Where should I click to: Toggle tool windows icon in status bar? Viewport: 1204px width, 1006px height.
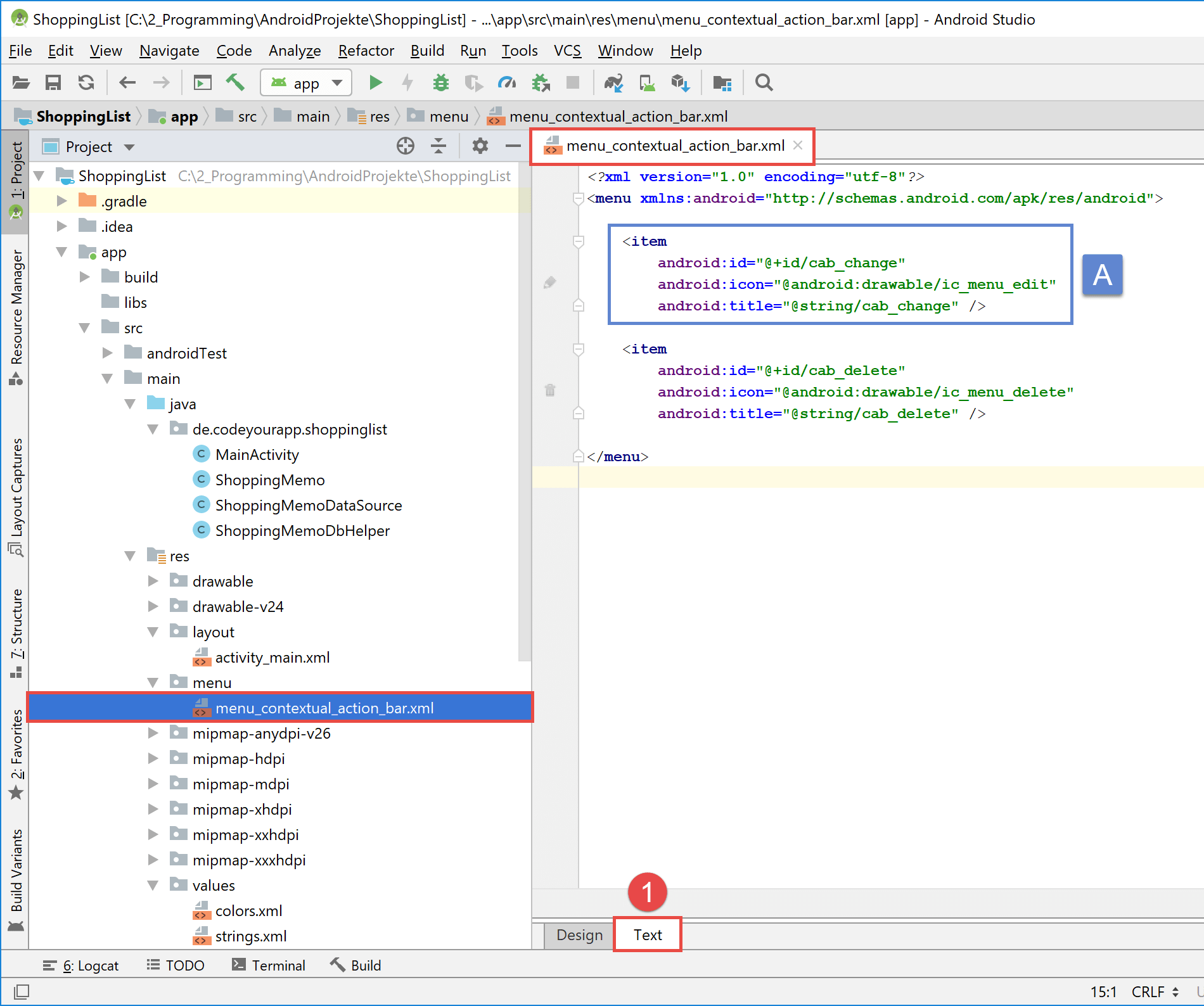click(22, 991)
